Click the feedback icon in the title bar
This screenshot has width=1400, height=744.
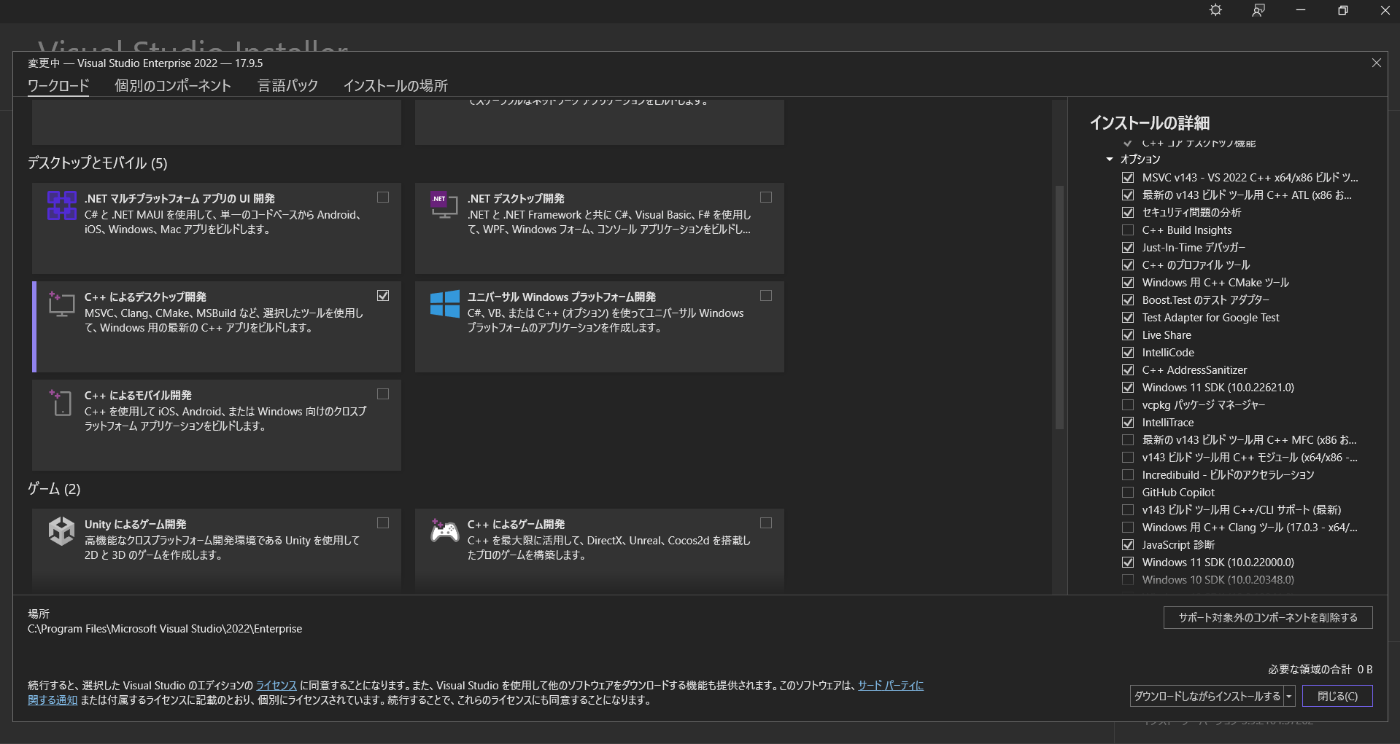coord(1258,10)
